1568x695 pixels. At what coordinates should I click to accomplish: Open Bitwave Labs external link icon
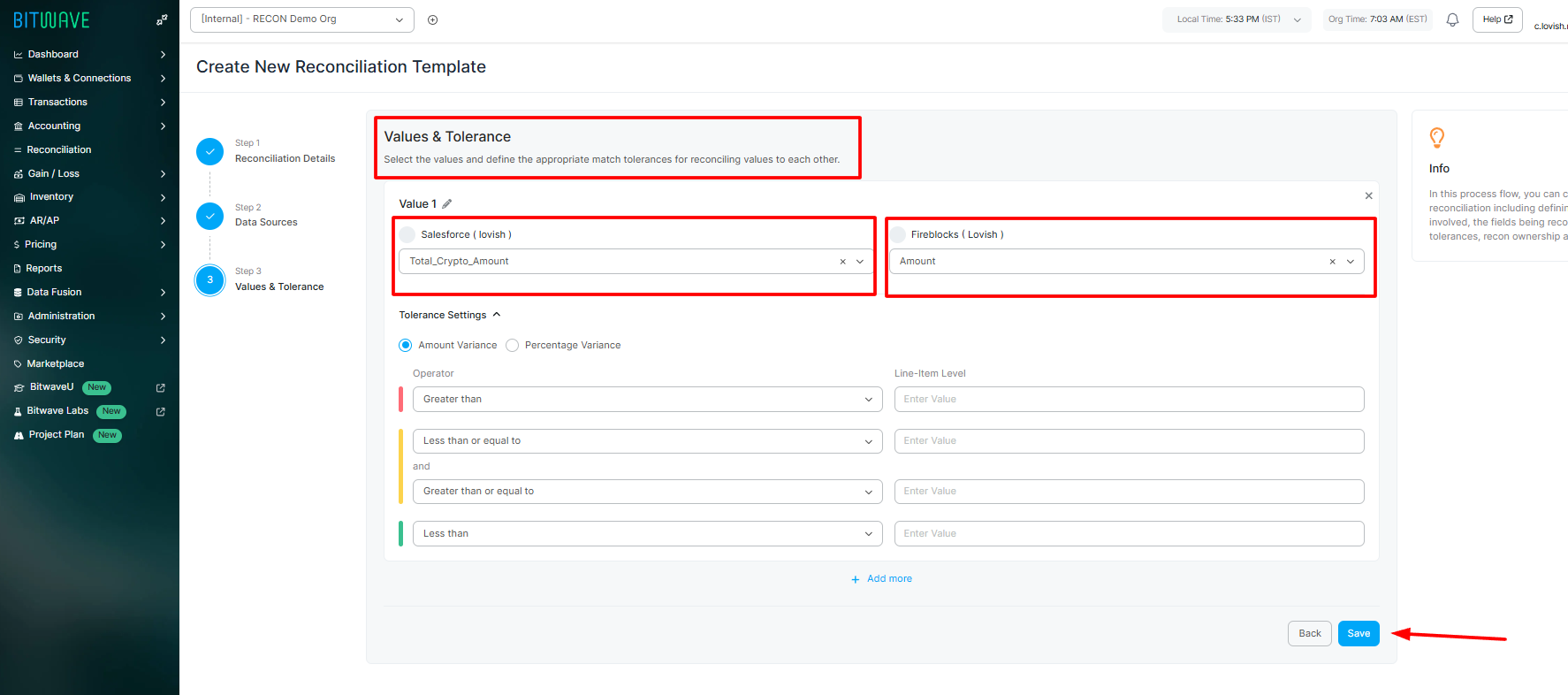tap(161, 412)
